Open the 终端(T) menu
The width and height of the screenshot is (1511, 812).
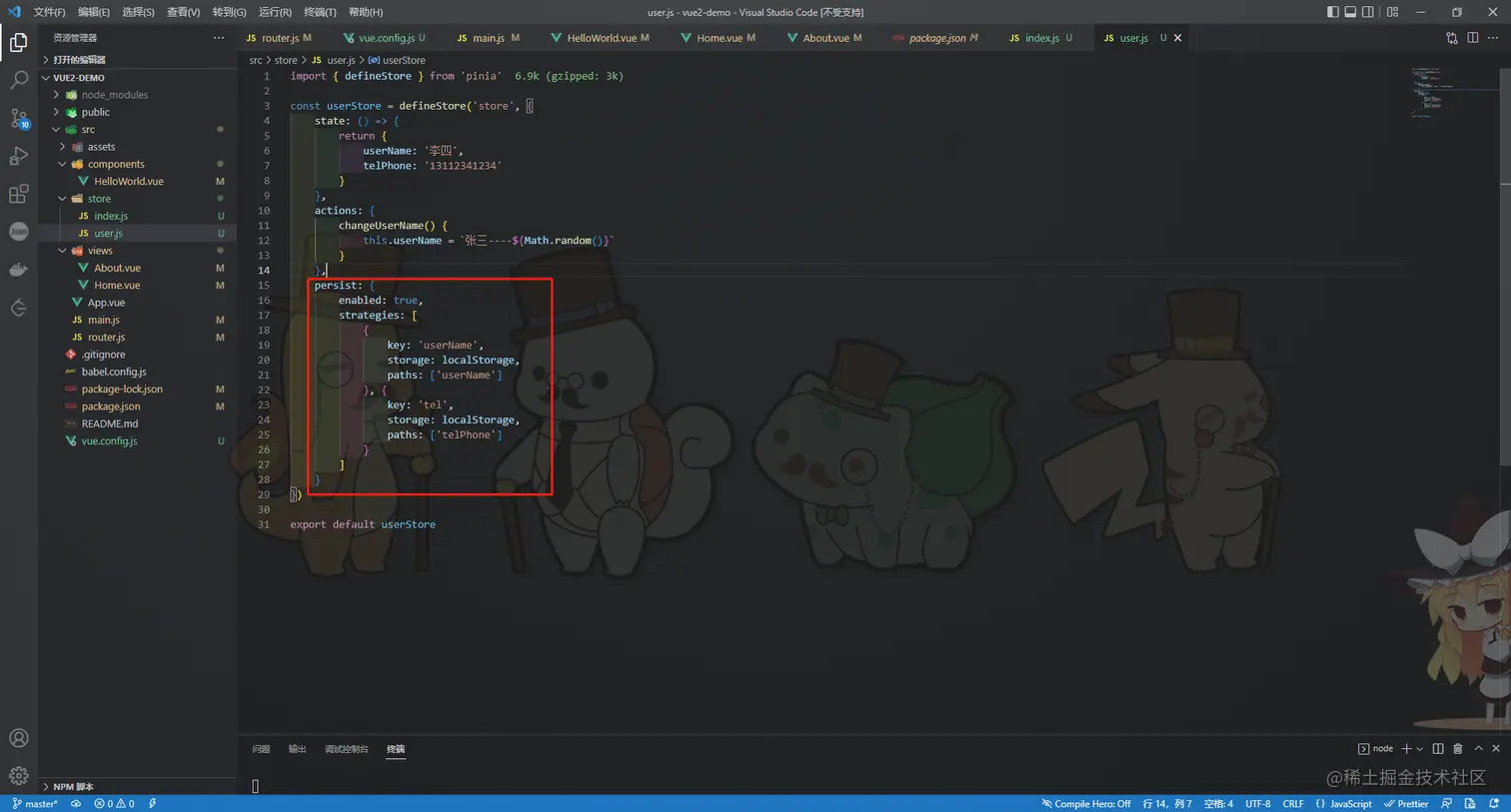pyautogui.click(x=320, y=12)
